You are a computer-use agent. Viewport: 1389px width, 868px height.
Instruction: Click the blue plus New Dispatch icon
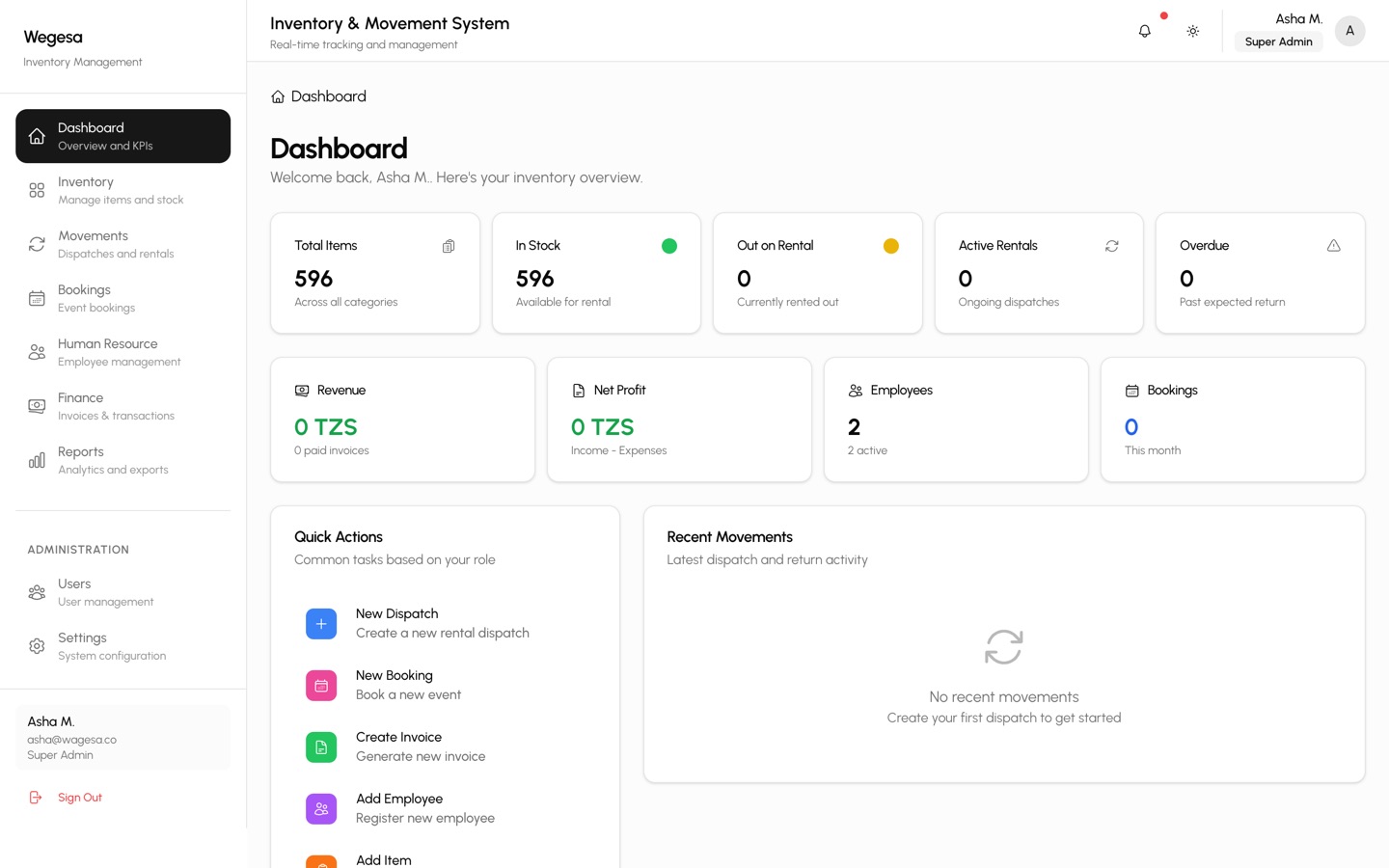coord(321,624)
